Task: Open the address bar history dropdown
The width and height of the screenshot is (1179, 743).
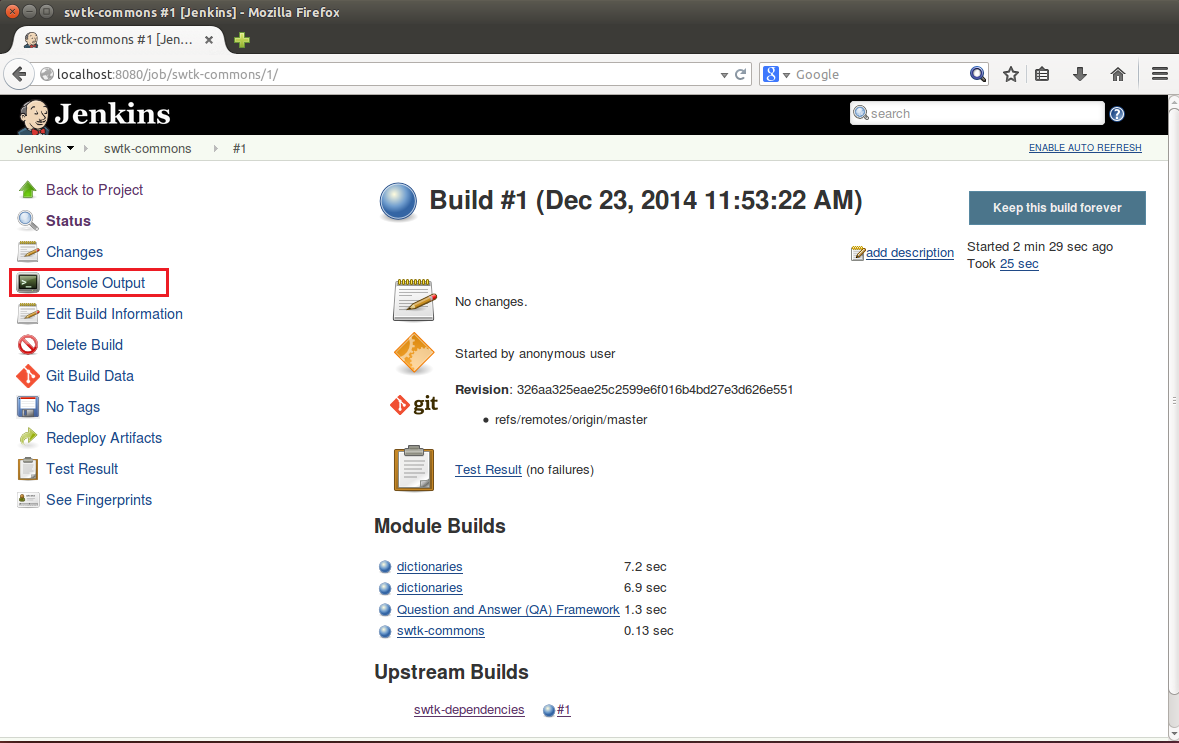Action: coord(723,73)
